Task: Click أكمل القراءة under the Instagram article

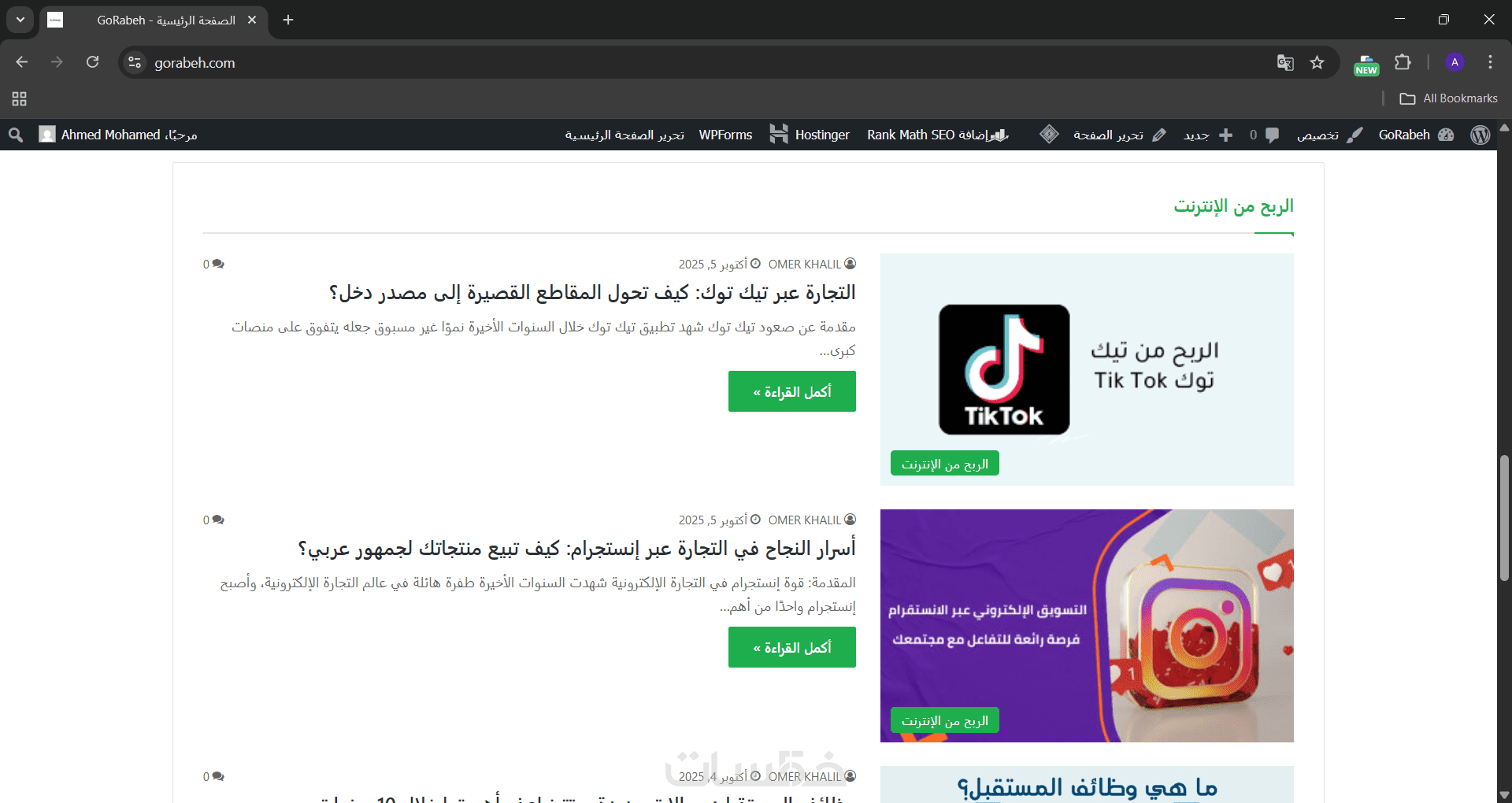Action: coord(792,647)
